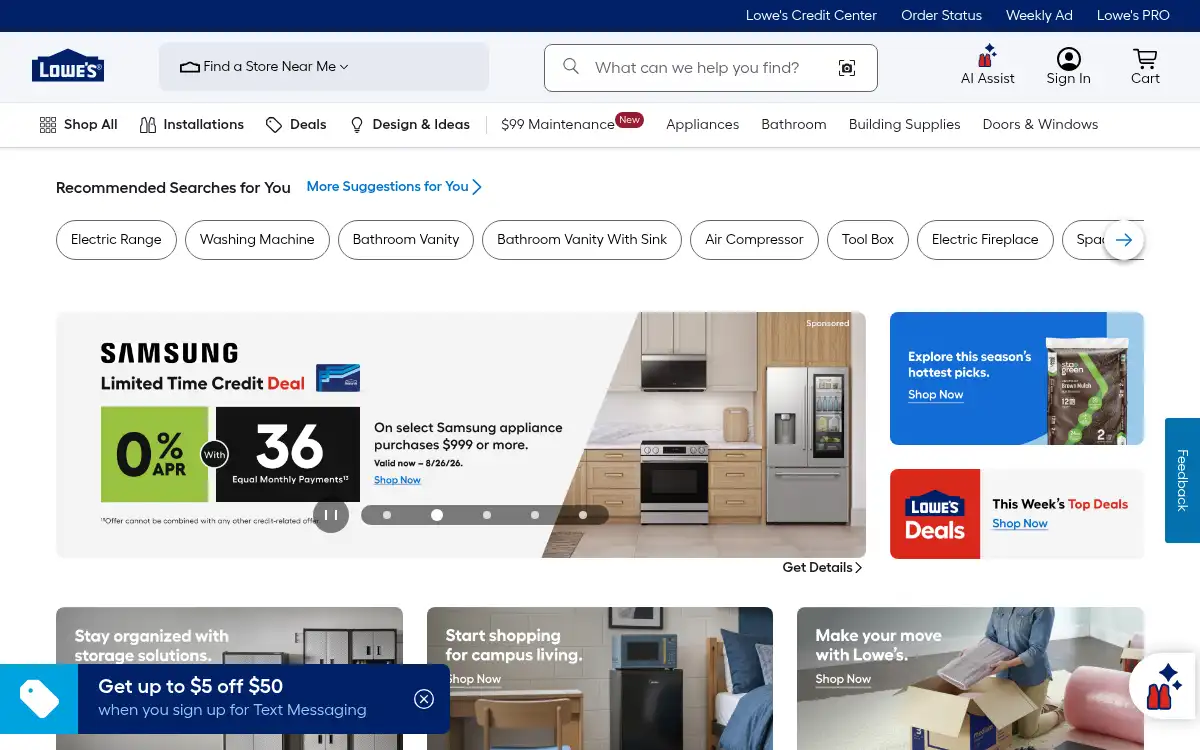Open the Installations menu

click(x=192, y=125)
